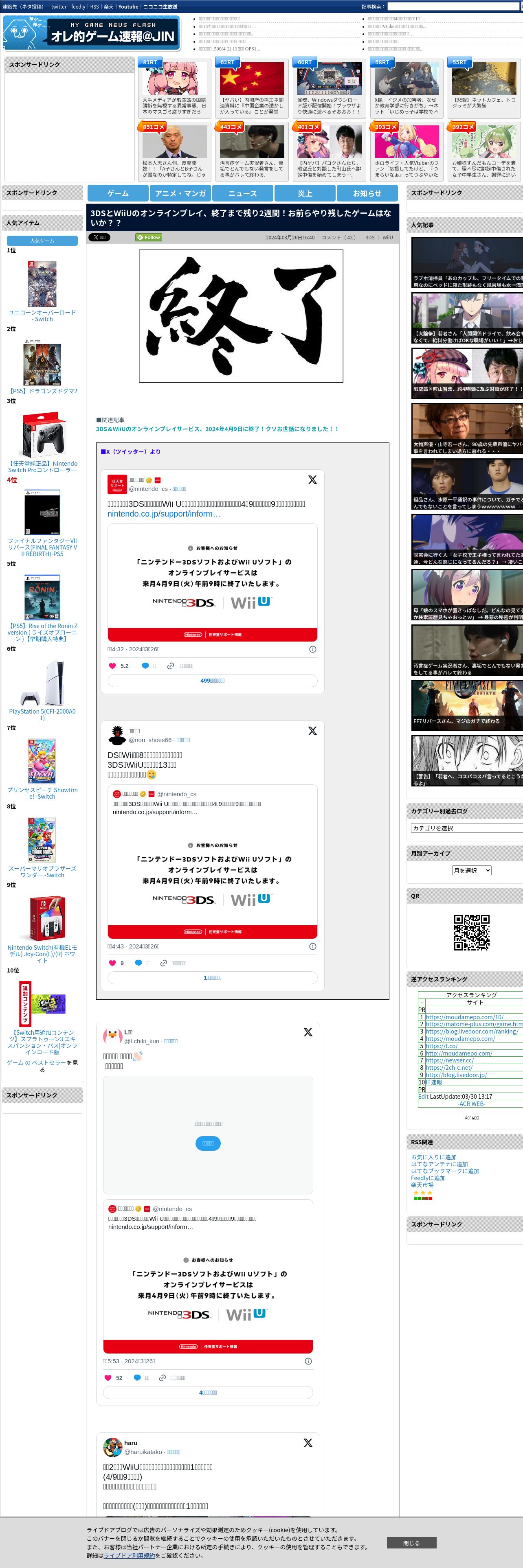Open X logo on nintendo_cs tweet
Image resolution: width=523 pixels, height=1568 pixels.
coord(312,480)
